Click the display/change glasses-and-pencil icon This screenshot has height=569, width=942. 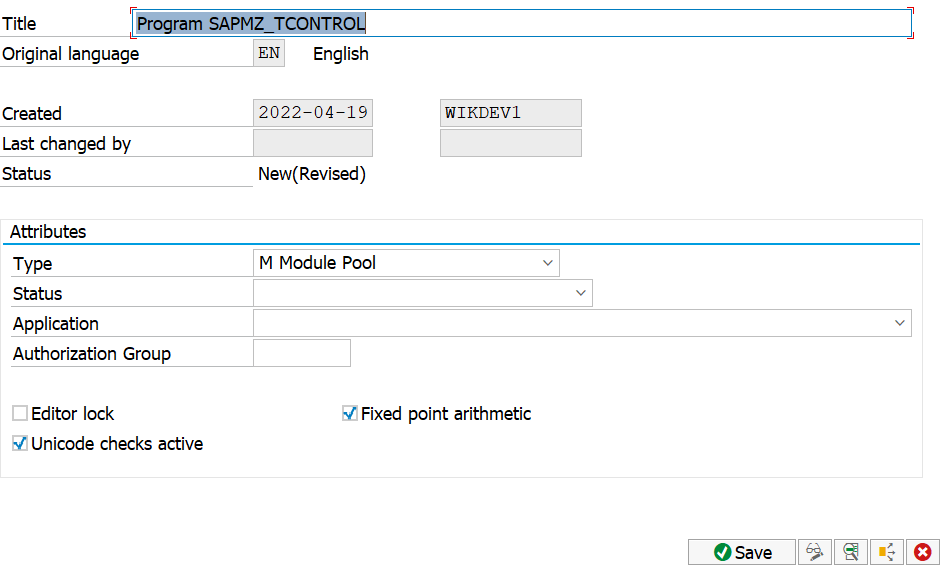(x=815, y=552)
